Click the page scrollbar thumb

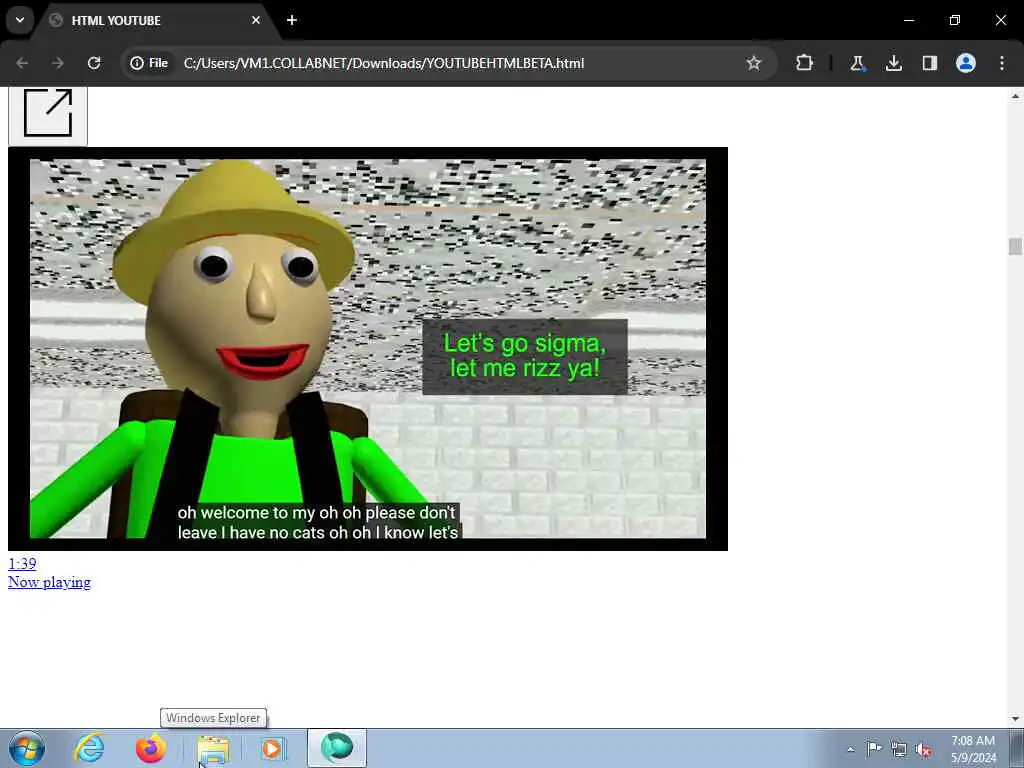[x=1015, y=247]
